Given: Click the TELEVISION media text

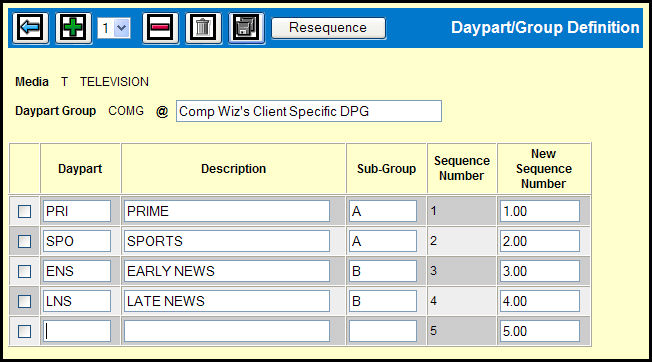Looking at the screenshot, I should (x=114, y=82).
